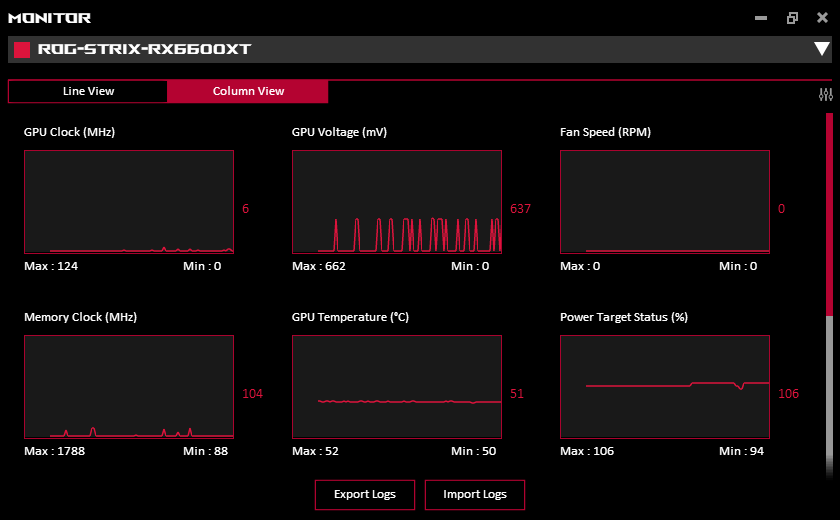The width and height of the screenshot is (840, 520).
Task: Select the Column View tab
Action: tap(248, 91)
